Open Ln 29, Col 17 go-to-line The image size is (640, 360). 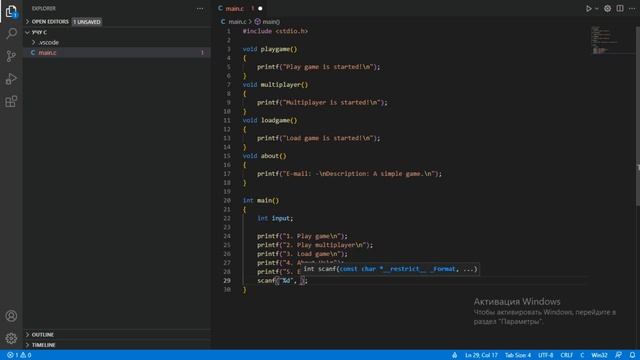coord(481,355)
